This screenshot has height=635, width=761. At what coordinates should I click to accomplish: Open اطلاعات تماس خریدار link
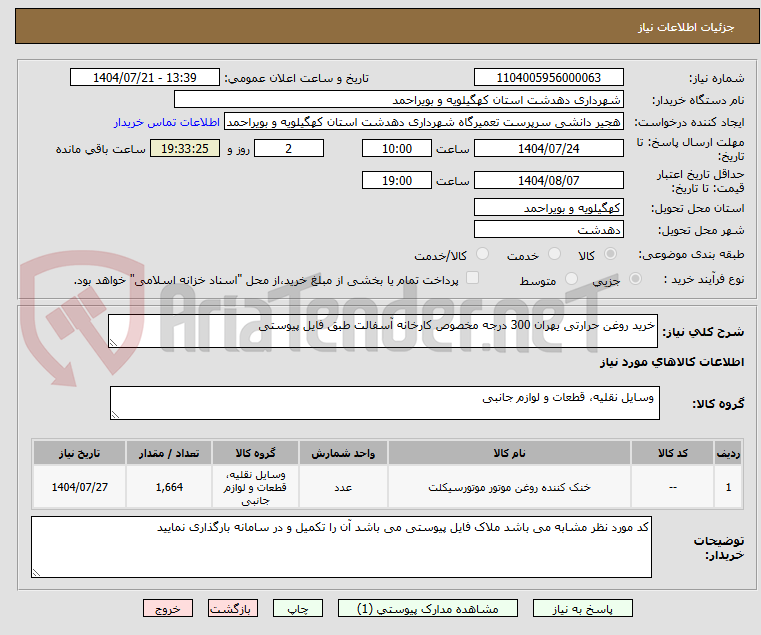pos(167,122)
